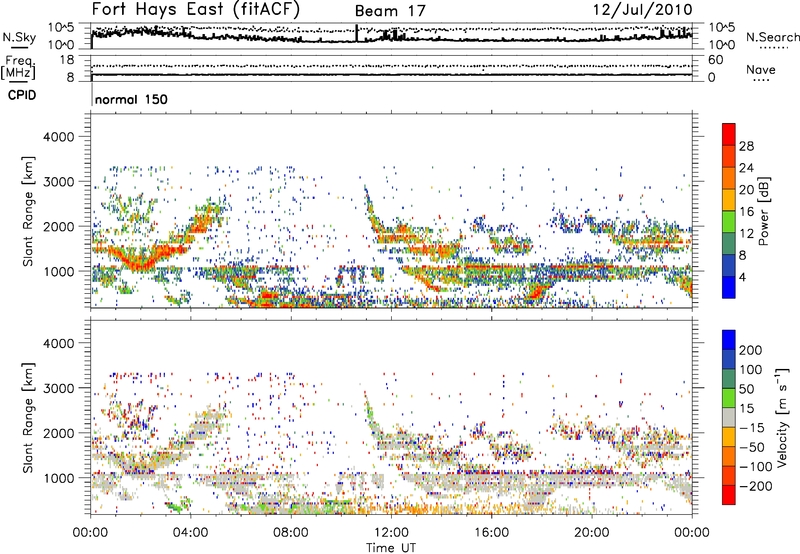
Task: Click the red bottom segment of the velocity colorbar
Action: pos(729,495)
